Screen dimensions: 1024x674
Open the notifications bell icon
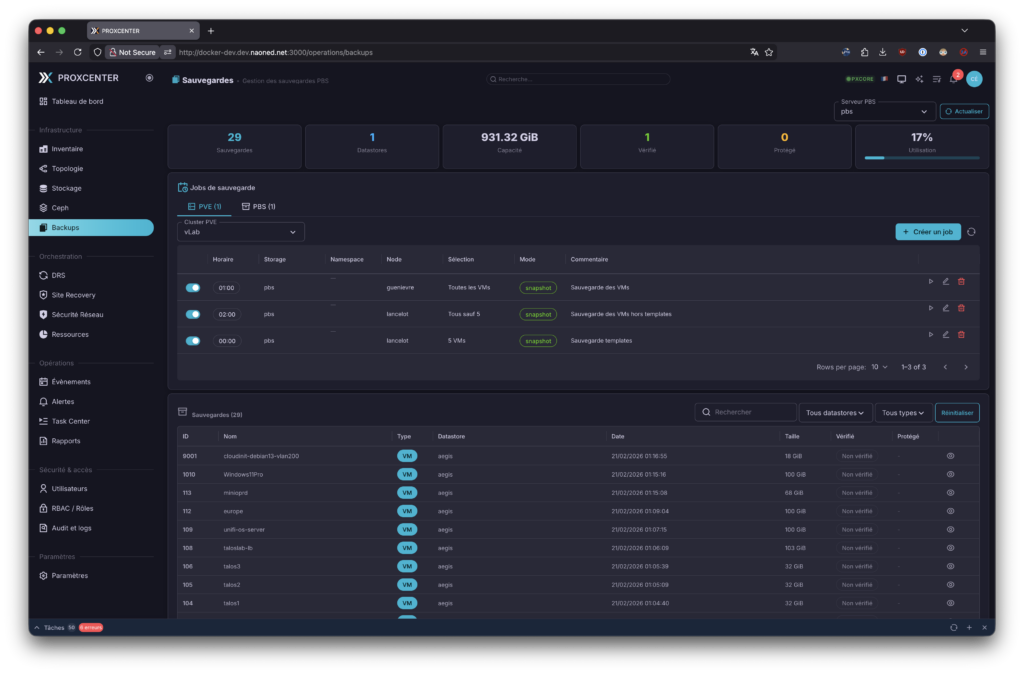pos(953,79)
